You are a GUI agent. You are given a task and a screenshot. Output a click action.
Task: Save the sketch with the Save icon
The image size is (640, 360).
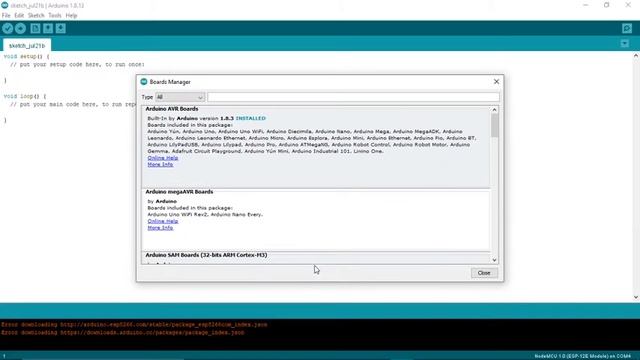pos(60,28)
